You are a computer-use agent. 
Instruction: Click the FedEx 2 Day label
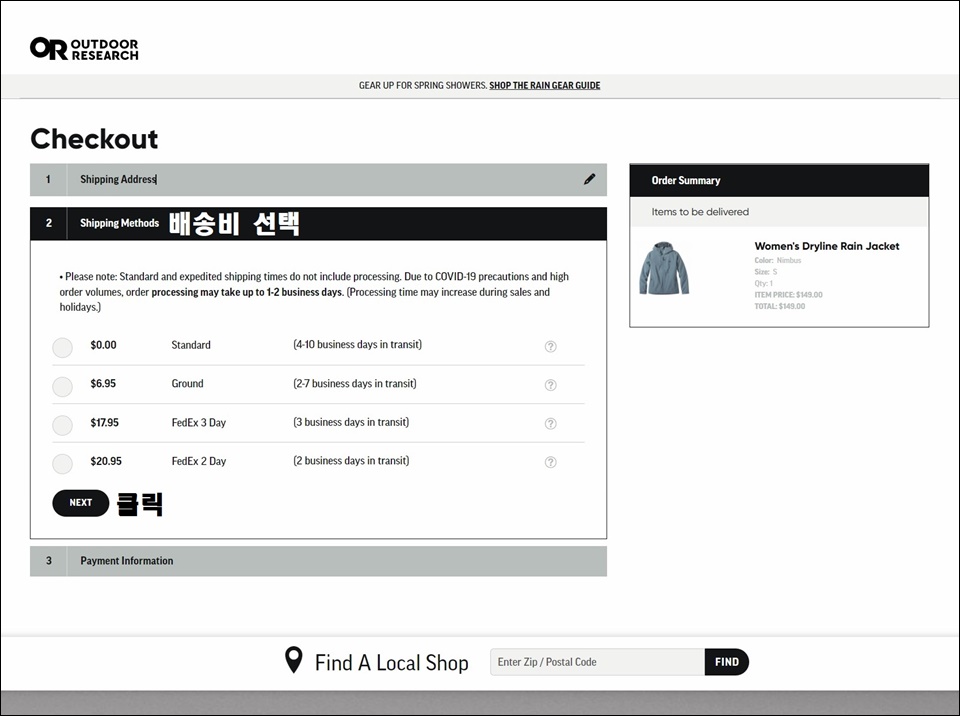[198, 461]
